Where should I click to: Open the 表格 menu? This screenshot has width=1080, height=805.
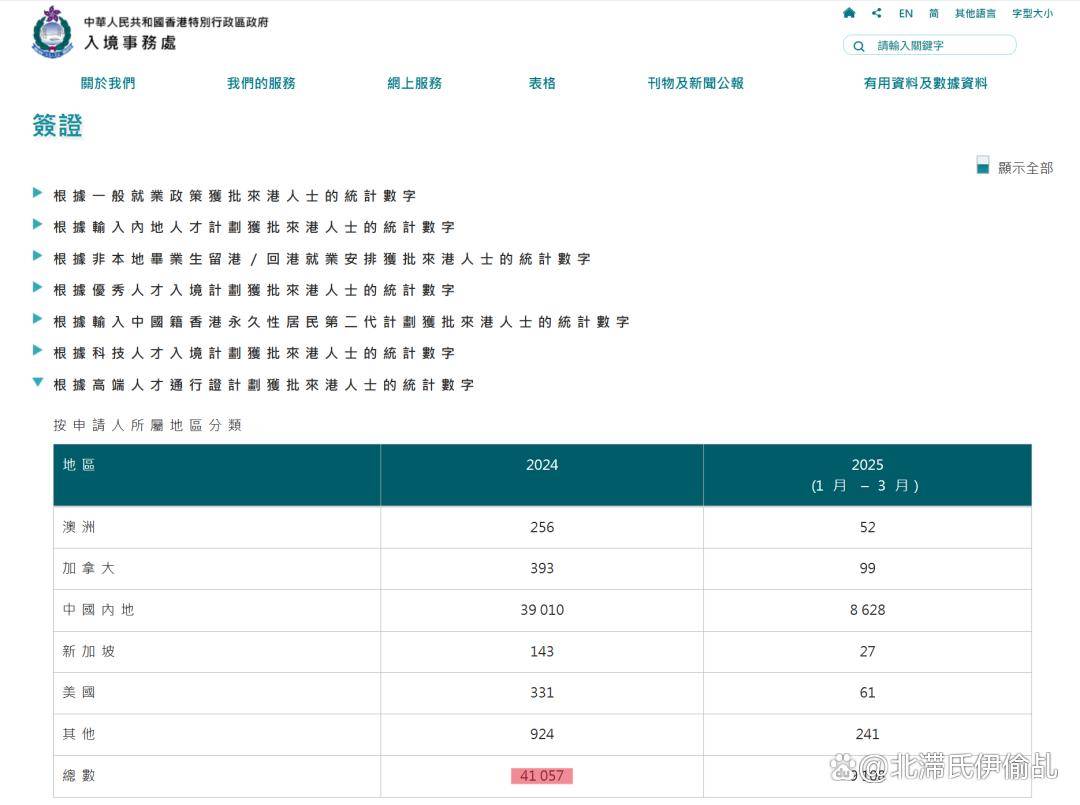[x=542, y=84]
